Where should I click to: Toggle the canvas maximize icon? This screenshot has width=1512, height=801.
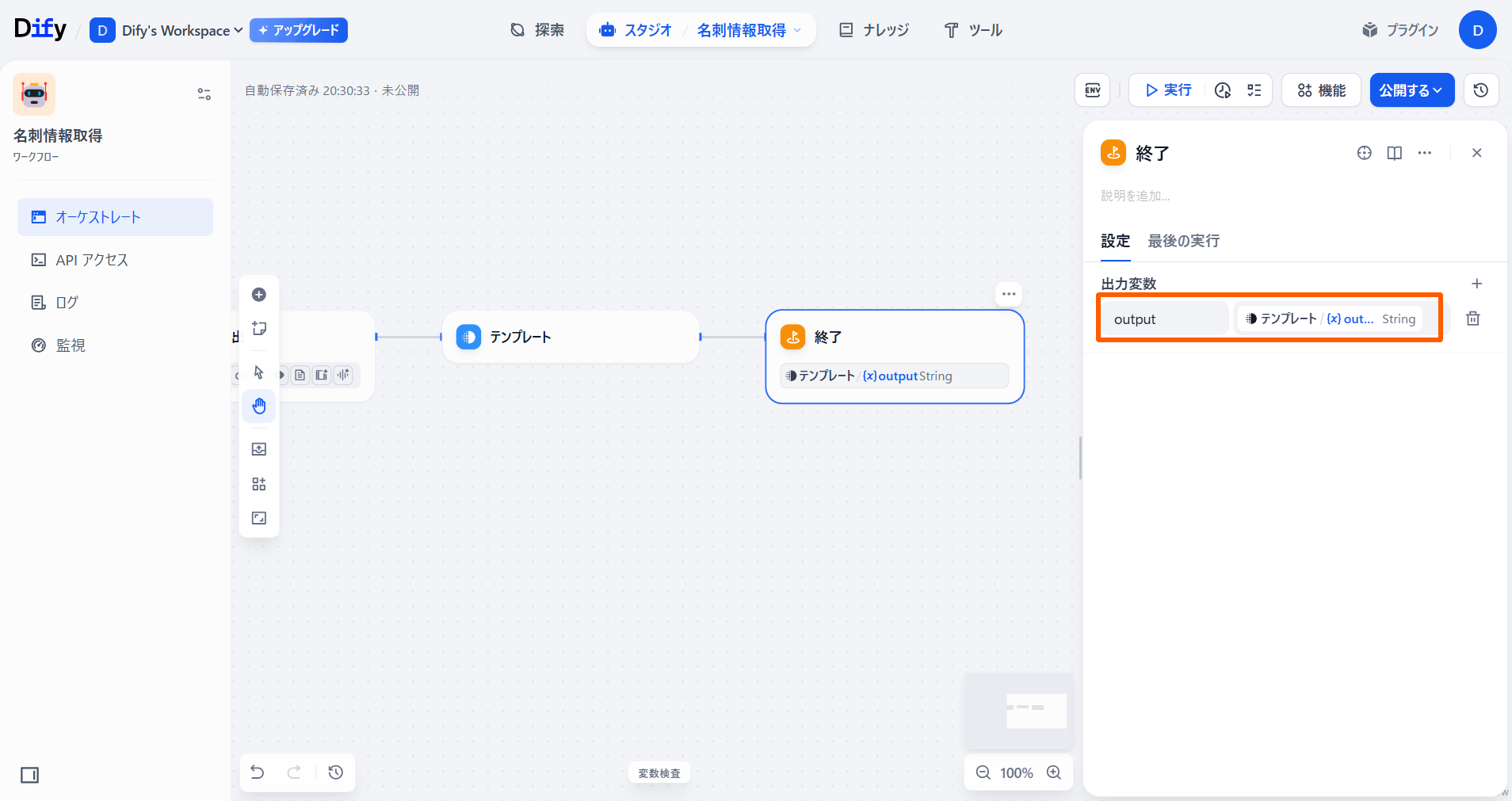click(x=259, y=518)
